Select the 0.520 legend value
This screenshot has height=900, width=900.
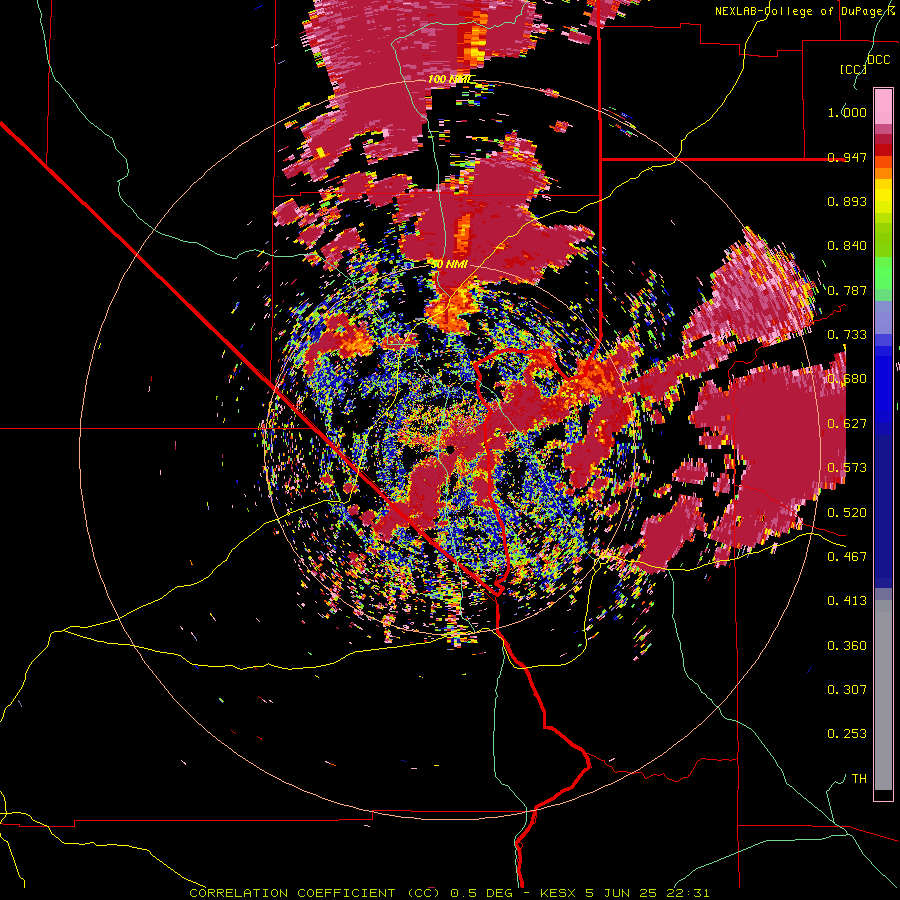pos(847,513)
